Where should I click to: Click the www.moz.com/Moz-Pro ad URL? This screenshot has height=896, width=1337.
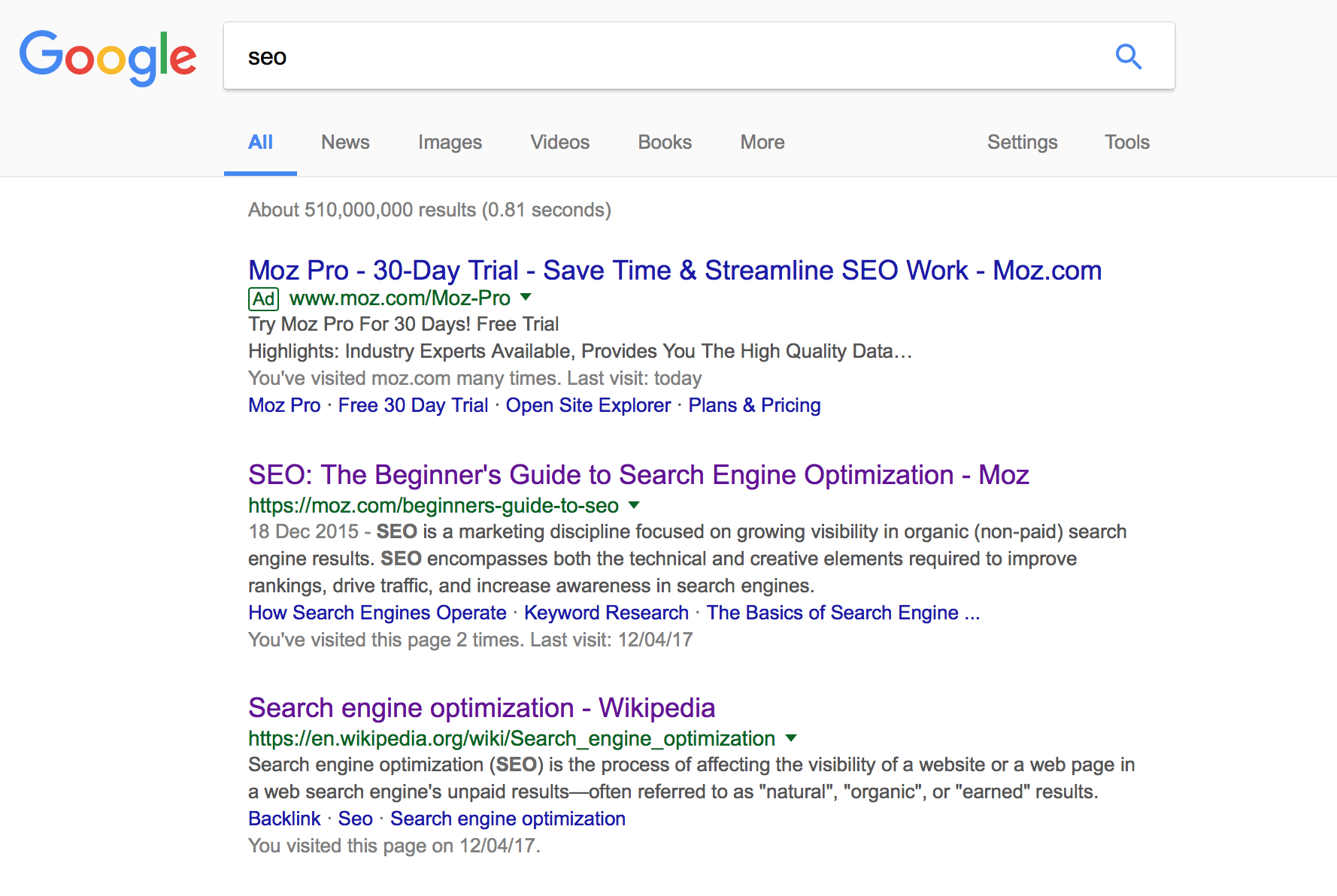tap(399, 298)
